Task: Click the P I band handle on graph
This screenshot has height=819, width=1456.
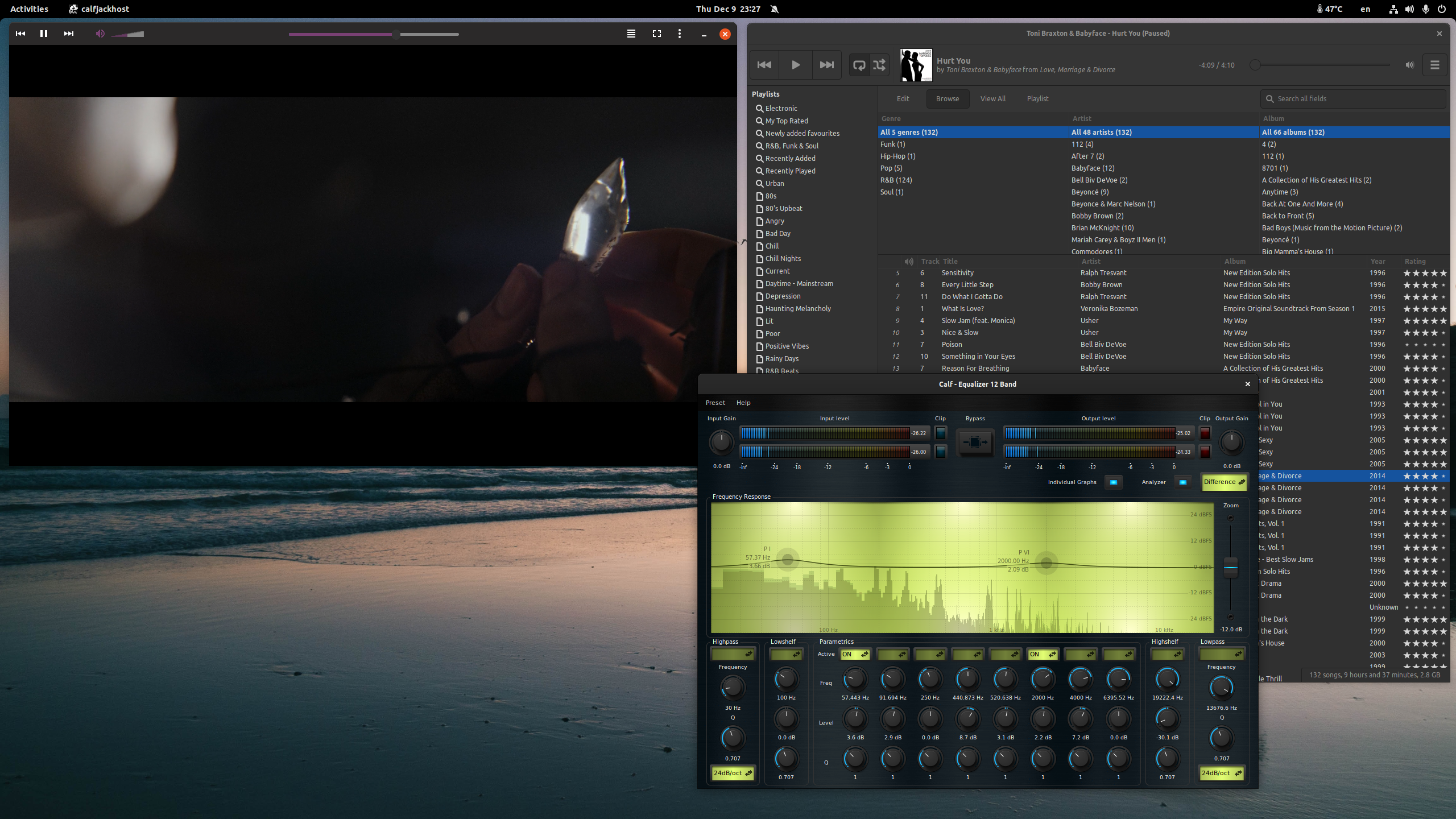Action: pyautogui.click(x=788, y=560)
